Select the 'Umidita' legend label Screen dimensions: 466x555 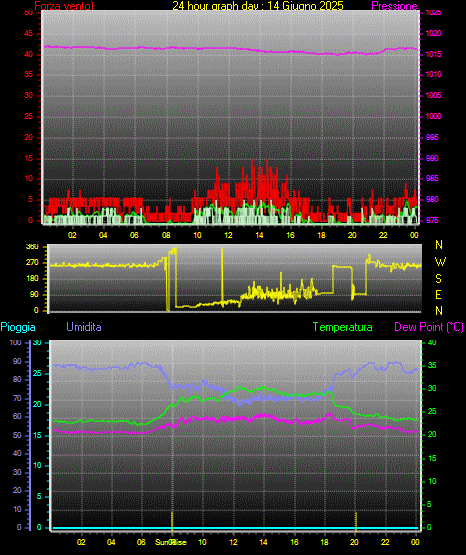pyautogui.click(x=84, y=327)
